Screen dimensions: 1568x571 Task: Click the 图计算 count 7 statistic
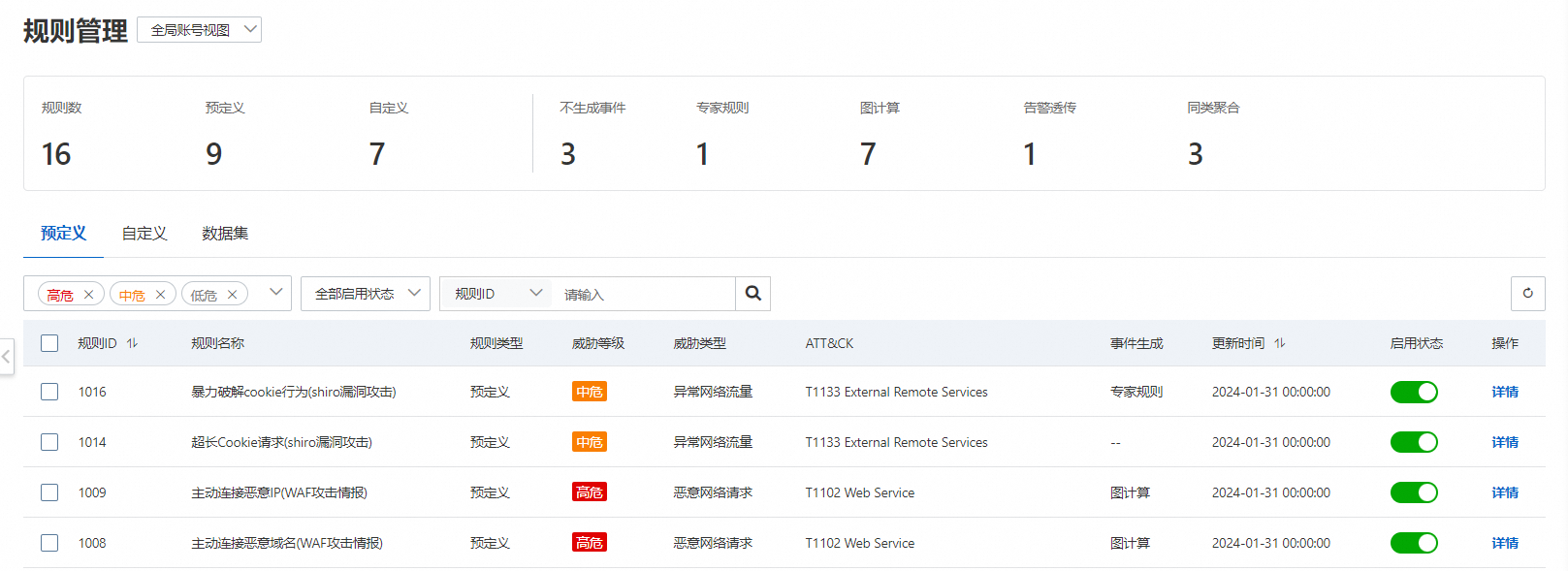[868, 154]
